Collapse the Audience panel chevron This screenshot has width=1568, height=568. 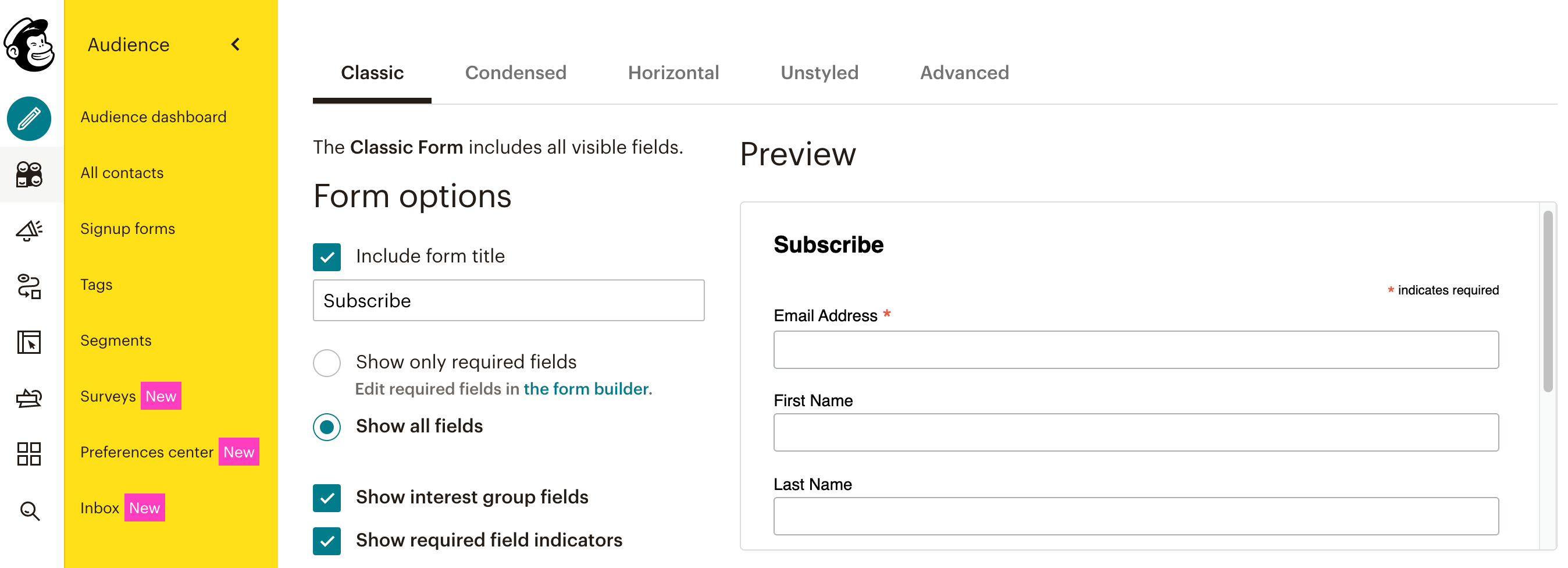(236, 44)
